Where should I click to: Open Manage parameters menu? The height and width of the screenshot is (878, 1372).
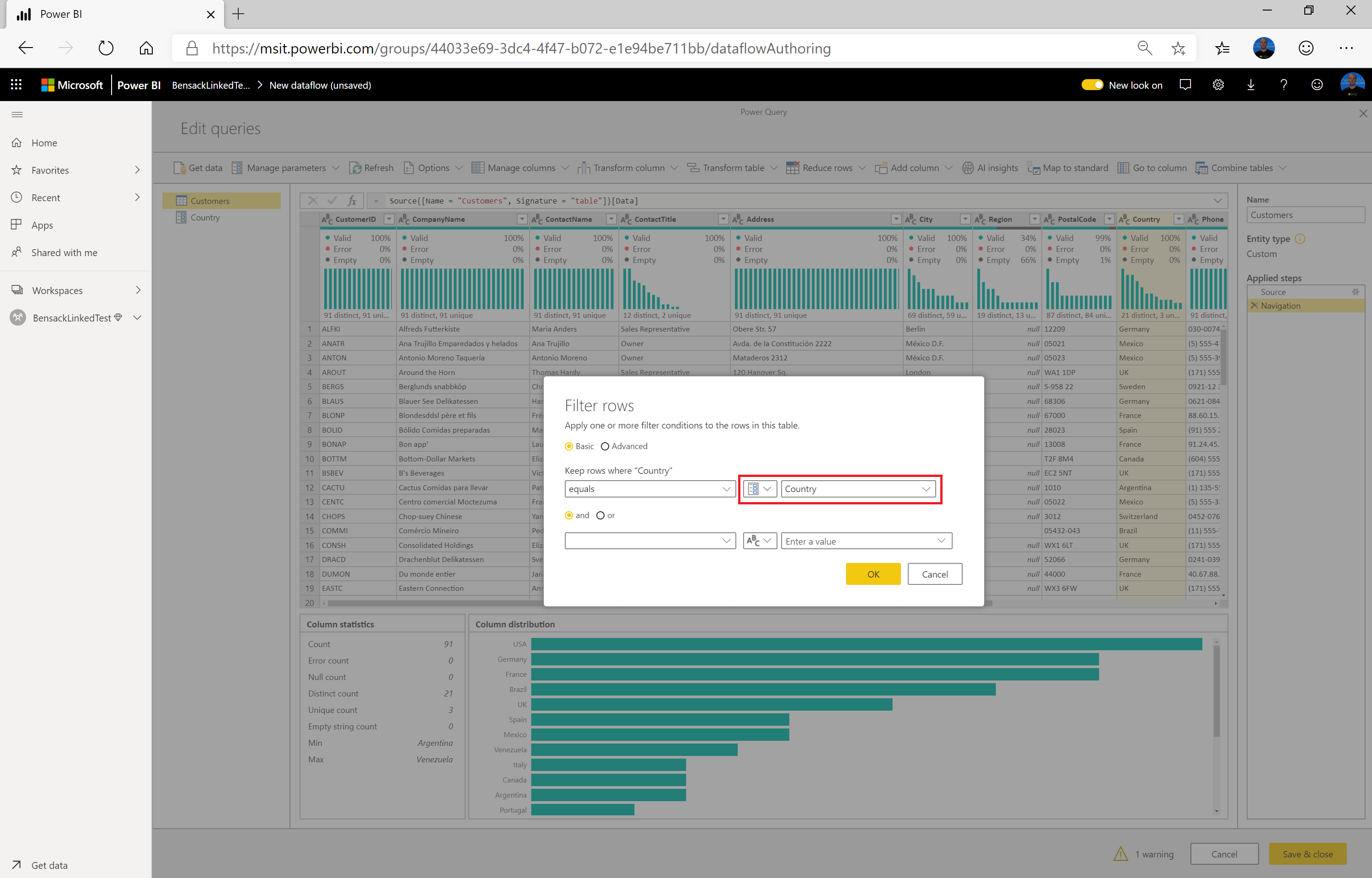[x=285, y=168]
